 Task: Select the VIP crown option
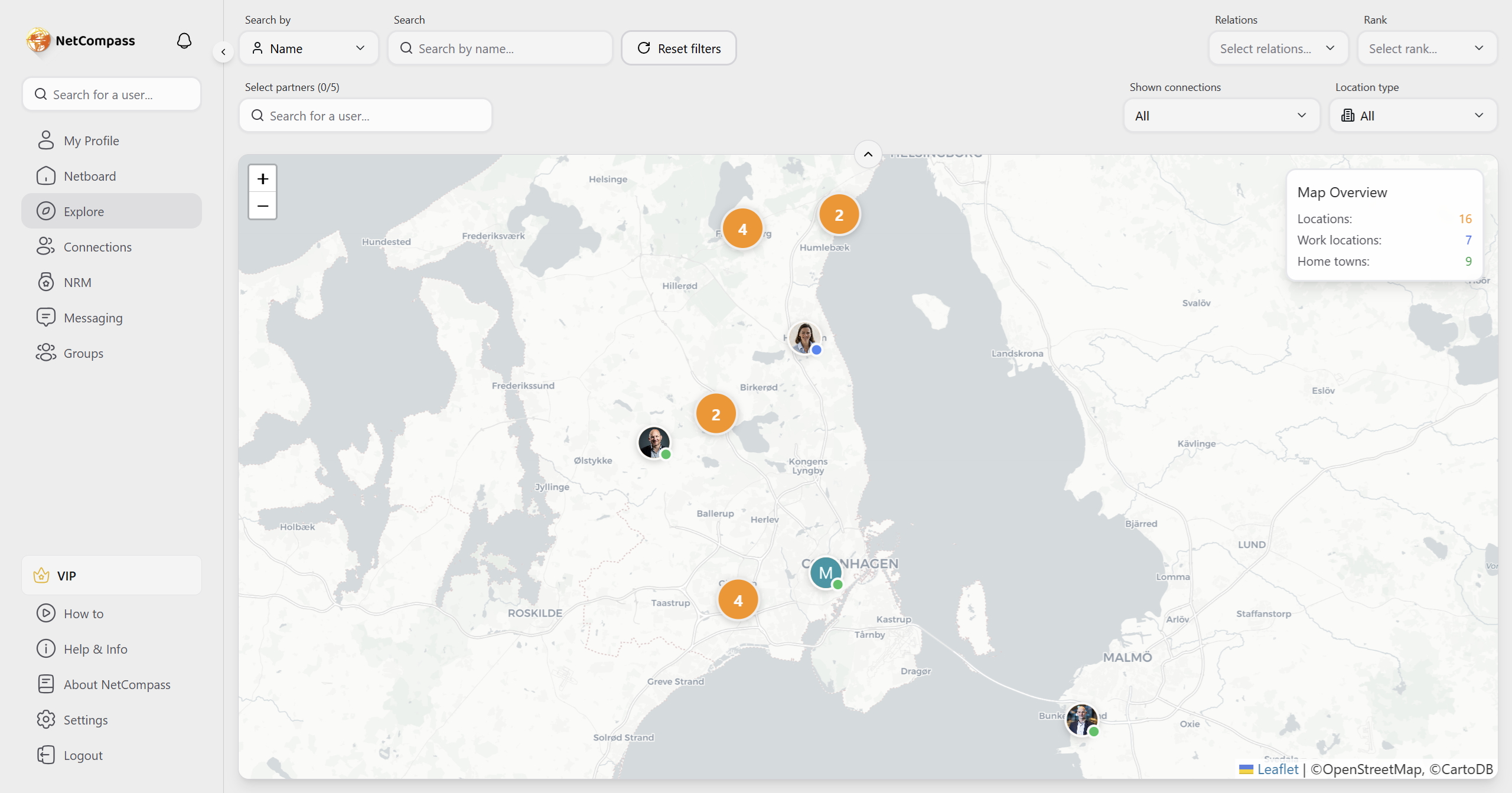[x=66, y=575]
